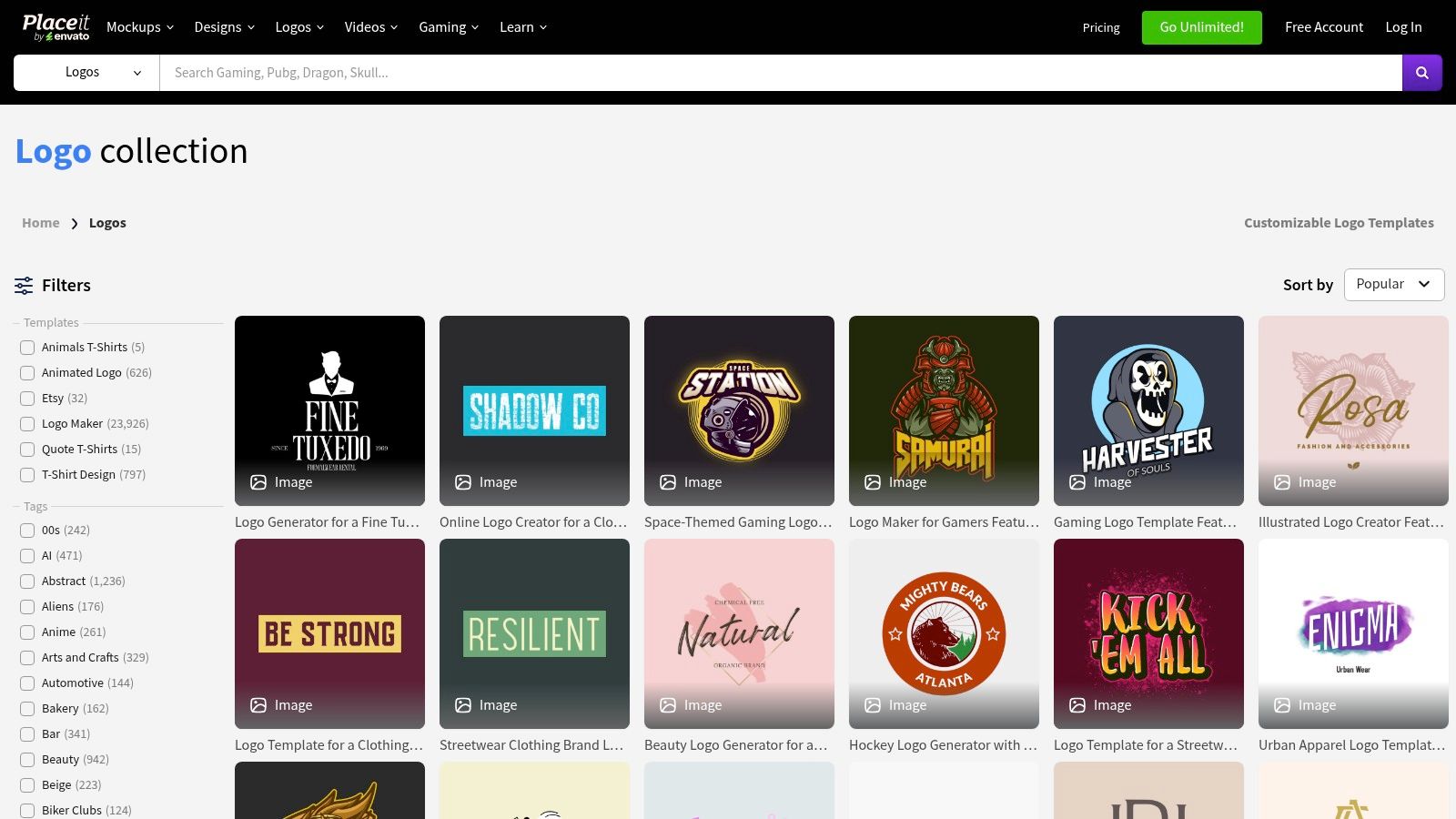Click image icon on Natural card
The height and width of the screenshot is (819, 1456).
coord(668,705)
